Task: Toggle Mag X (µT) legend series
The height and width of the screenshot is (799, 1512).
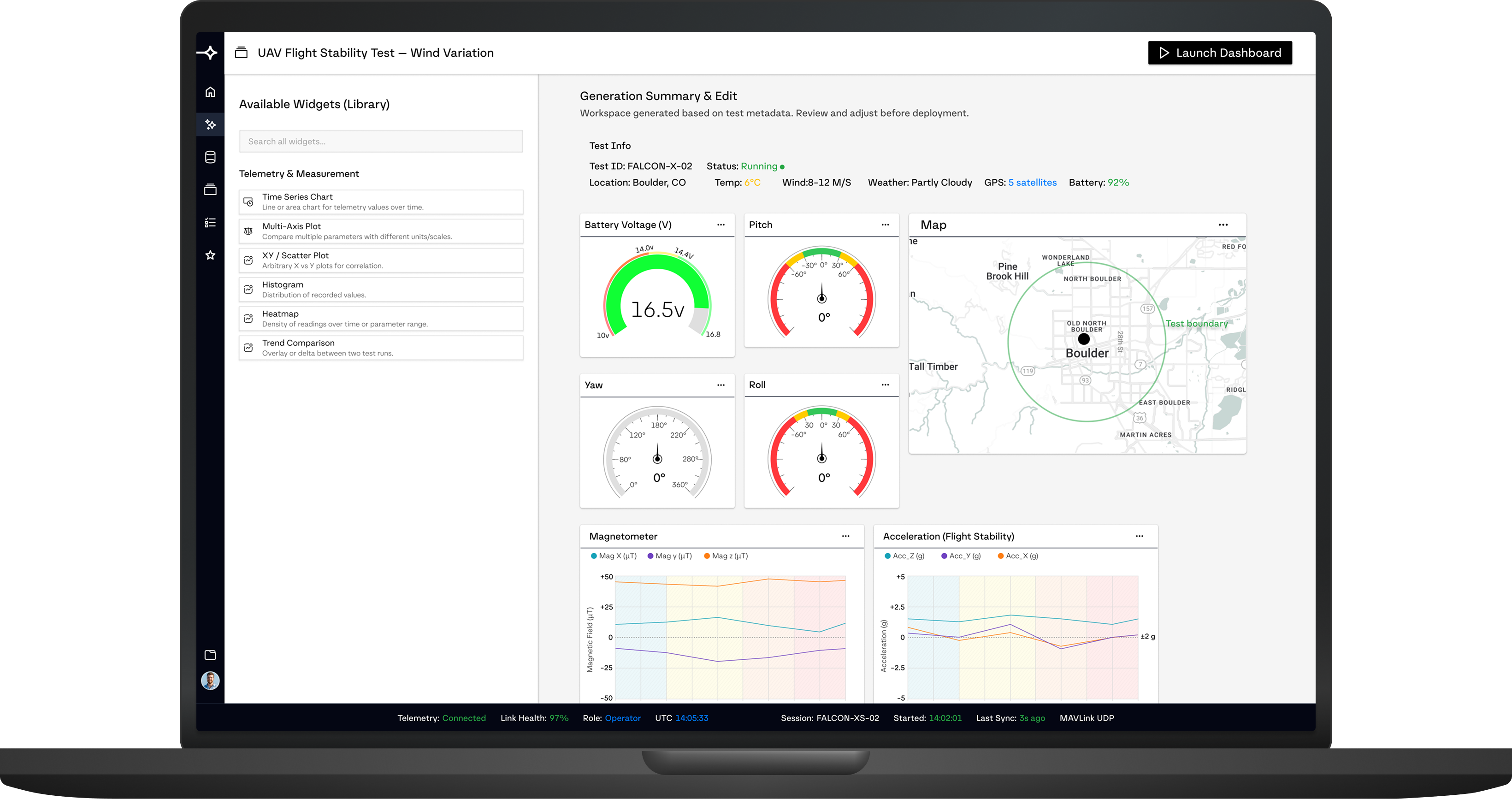Action: coord(614,556)
